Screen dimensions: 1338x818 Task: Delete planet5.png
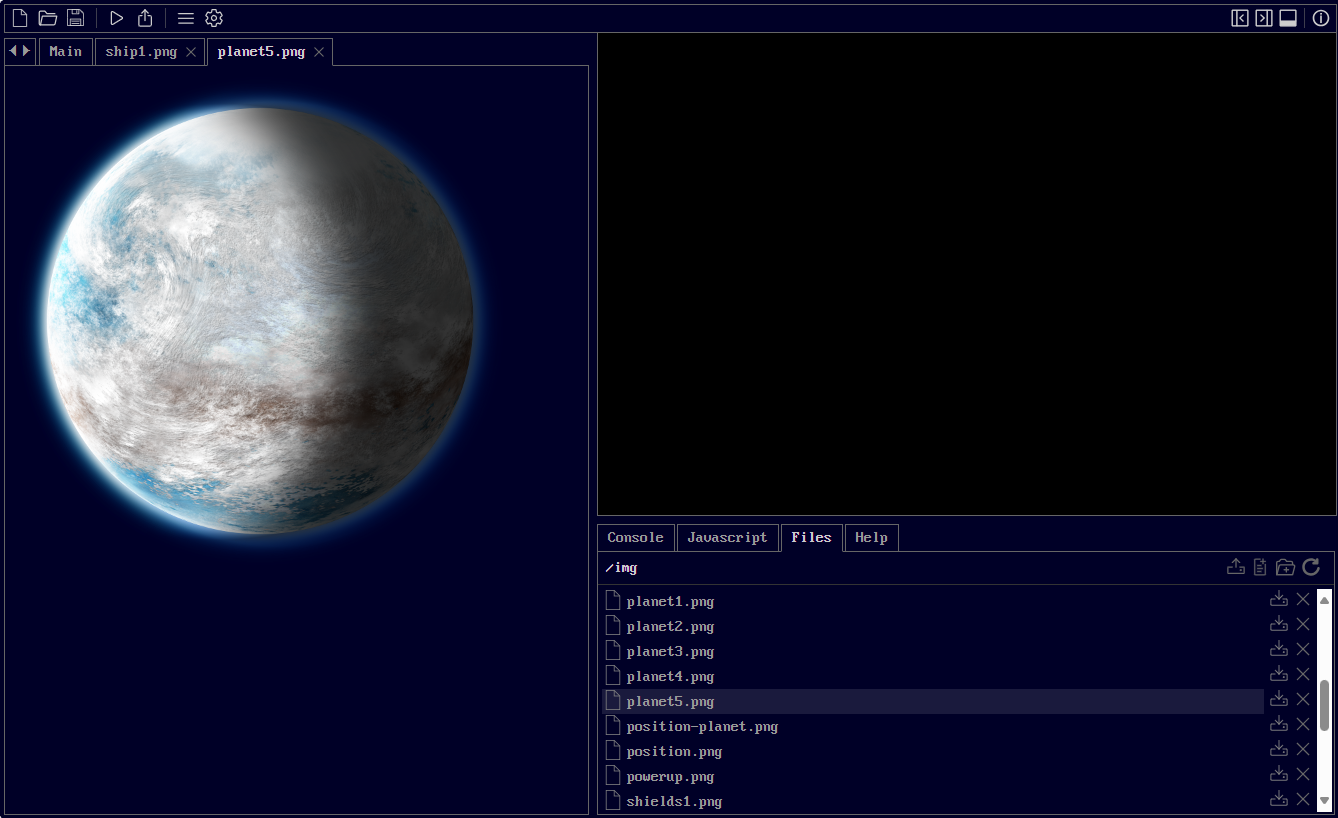[1303, 699]
